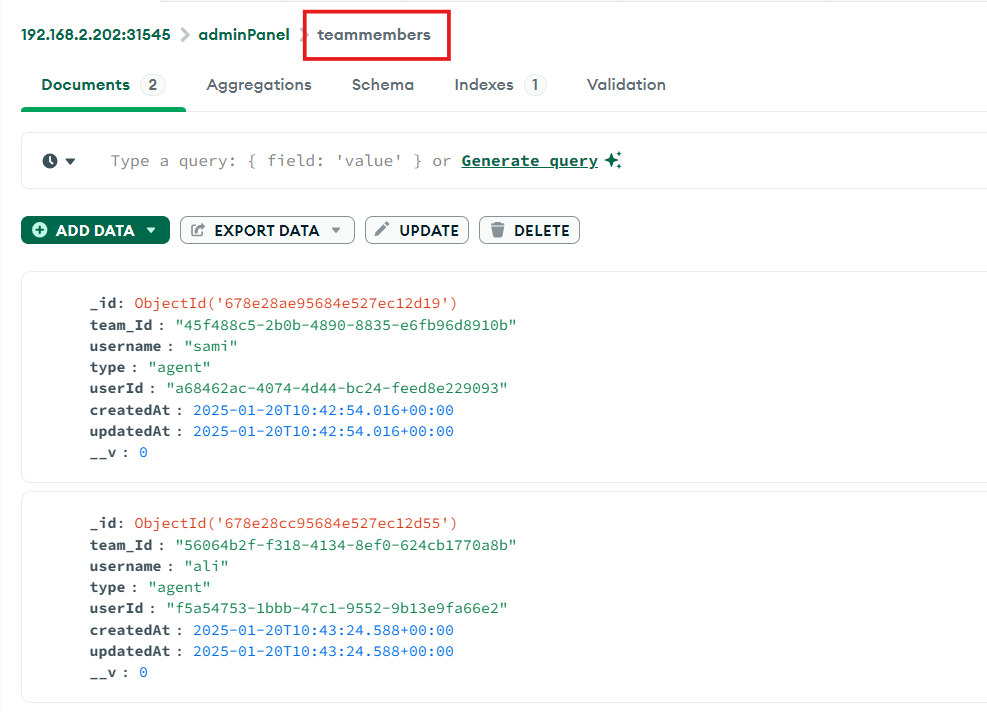The height and width of the screenshot is (712, 987).
Task: Click the pencil icon on UPDATE
Action: [382, 230]
